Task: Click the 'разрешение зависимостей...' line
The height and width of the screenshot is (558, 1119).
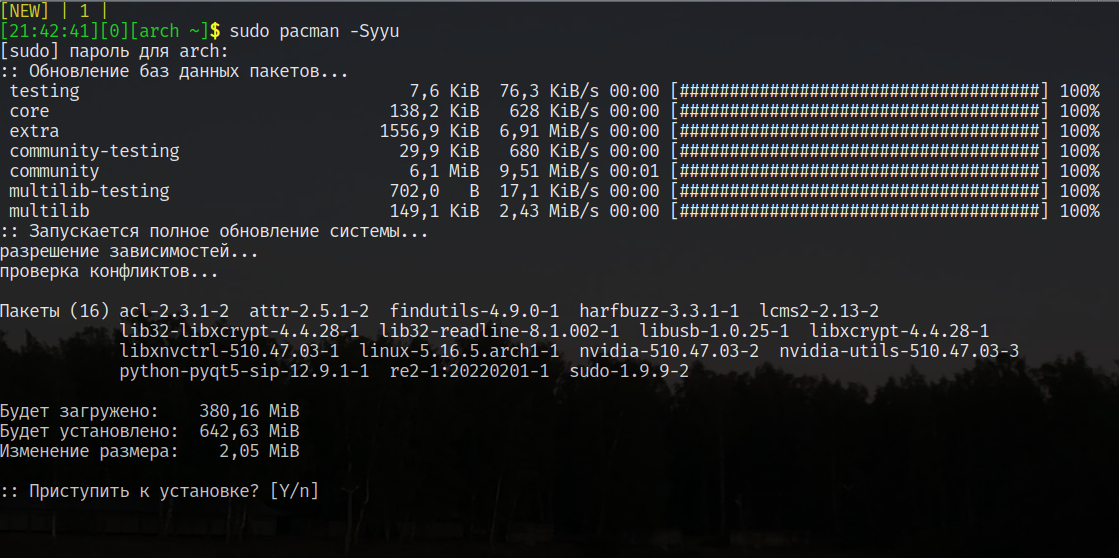Action: [x=129, y=252]
